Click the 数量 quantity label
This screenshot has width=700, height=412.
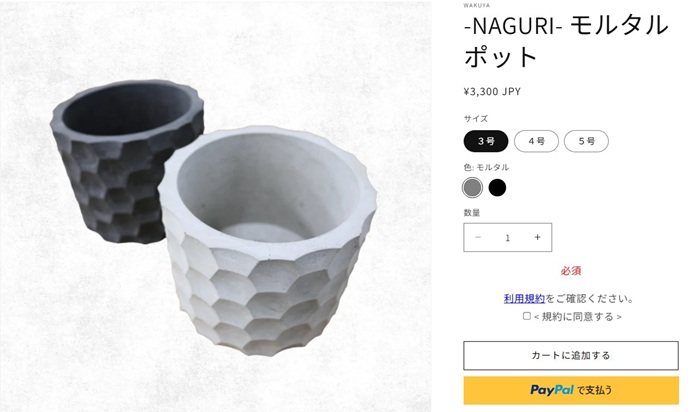tap(472, 212)
